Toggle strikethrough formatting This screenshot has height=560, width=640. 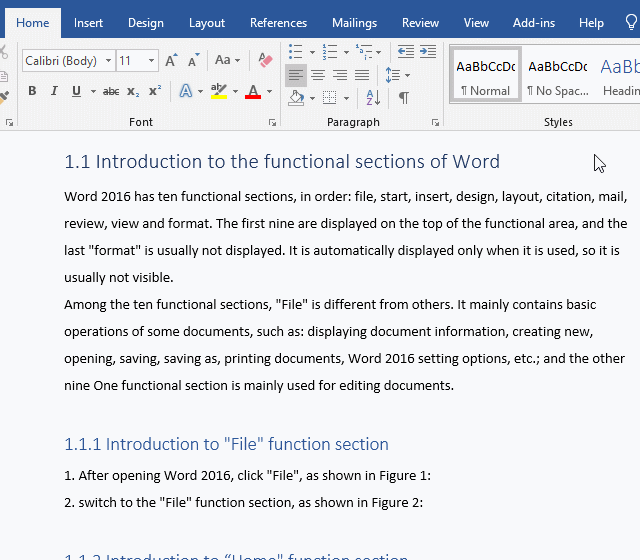(111, 91)
